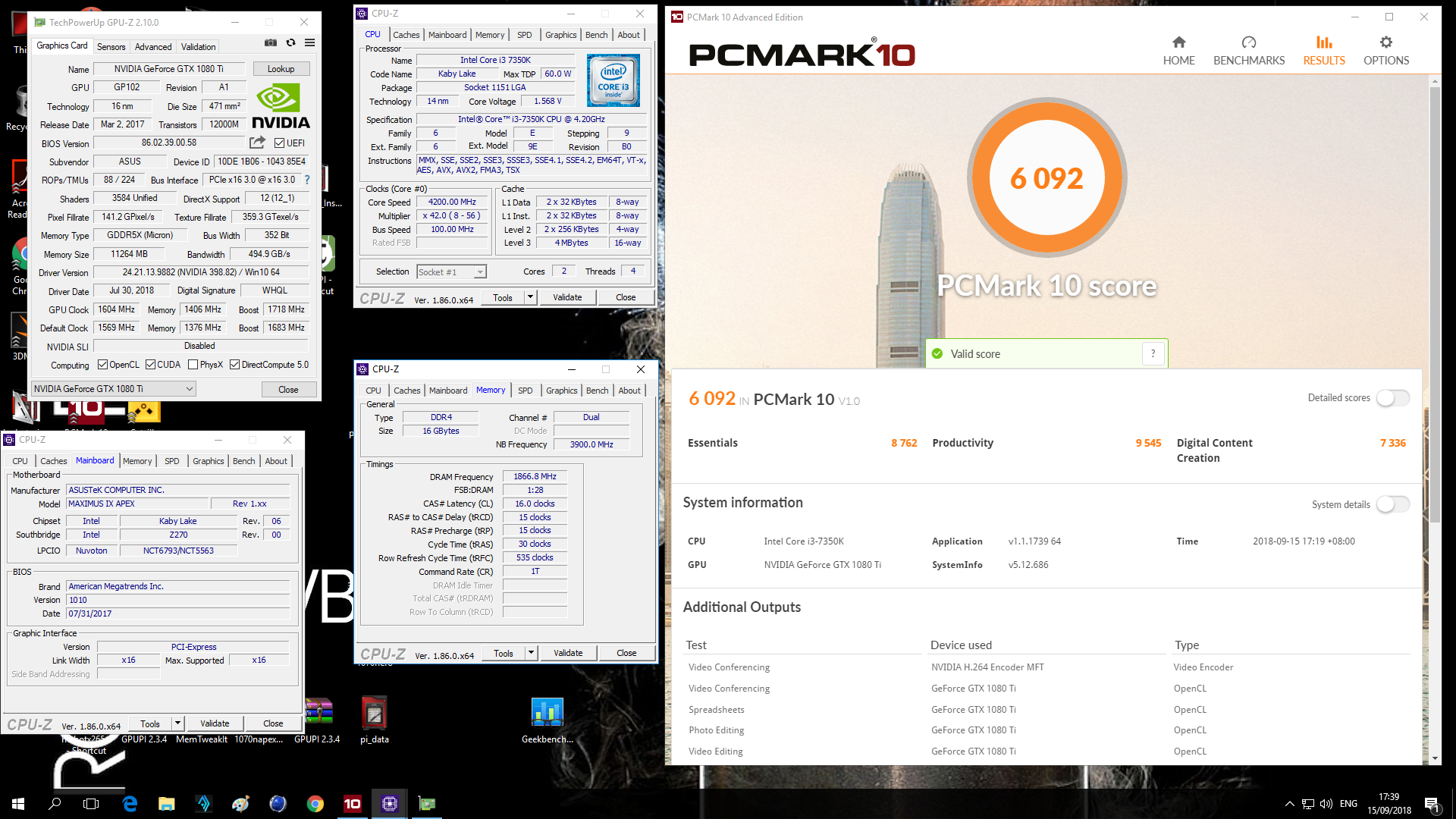Enable the PhysX checkbox in GPU-Z
The width and height of the screenshot is (1456, 819).
click(x=193, y=365)
